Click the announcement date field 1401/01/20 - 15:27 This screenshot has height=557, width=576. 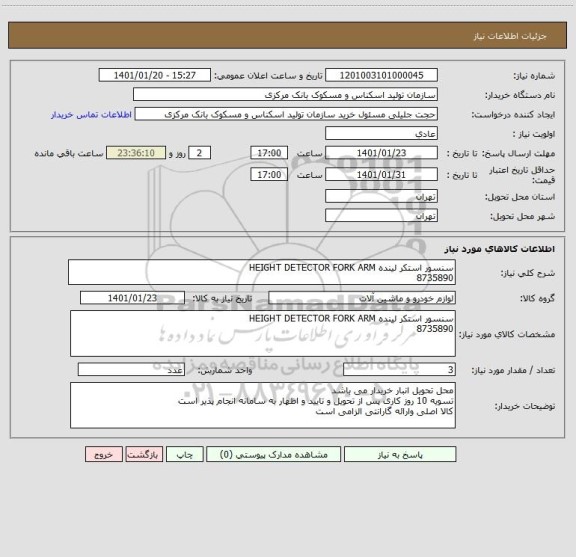[155, 75]
